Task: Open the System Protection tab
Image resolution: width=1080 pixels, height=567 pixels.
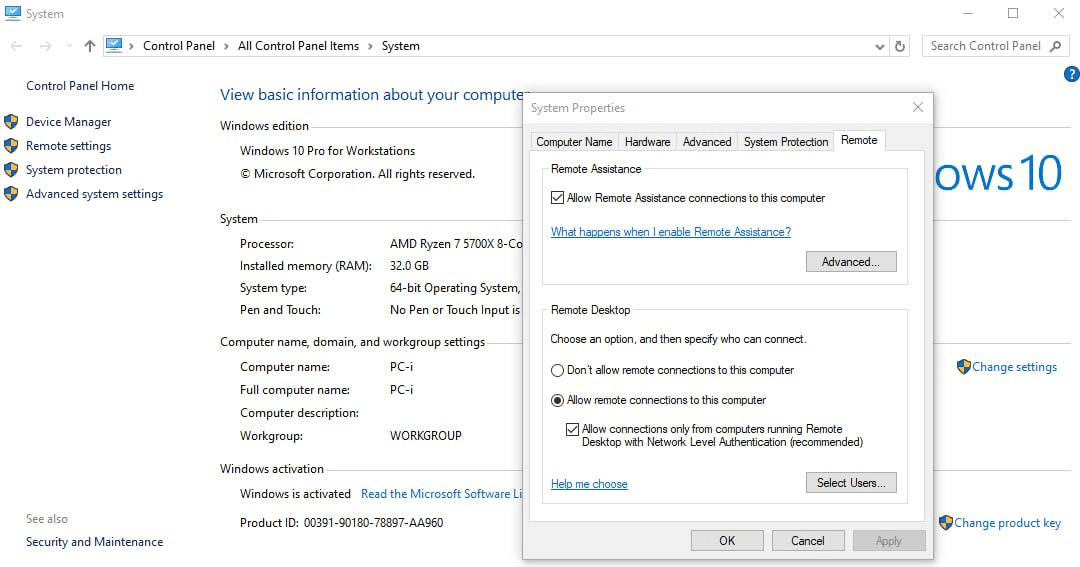Action: [785, 142]
